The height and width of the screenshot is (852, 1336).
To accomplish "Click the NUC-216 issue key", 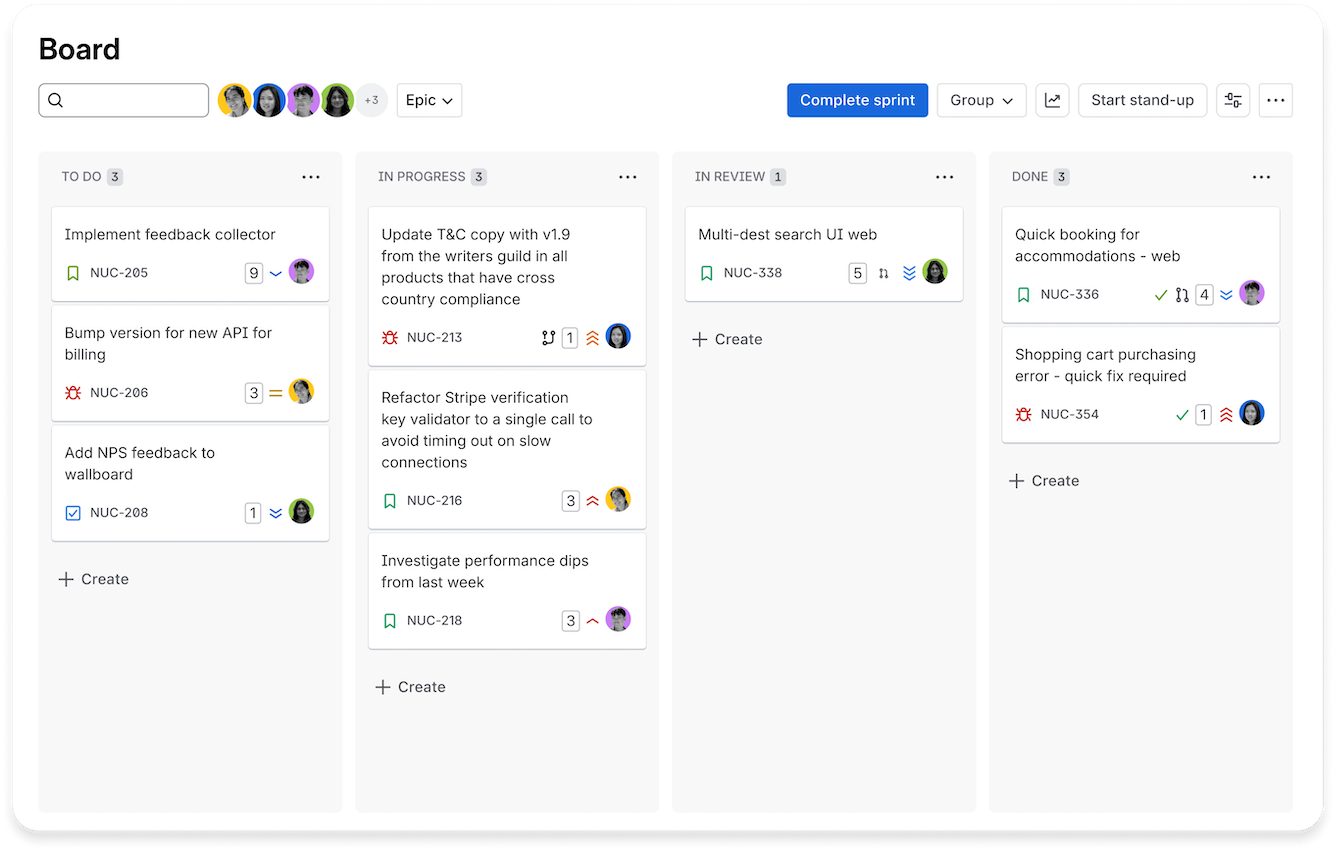I will 434,501.
